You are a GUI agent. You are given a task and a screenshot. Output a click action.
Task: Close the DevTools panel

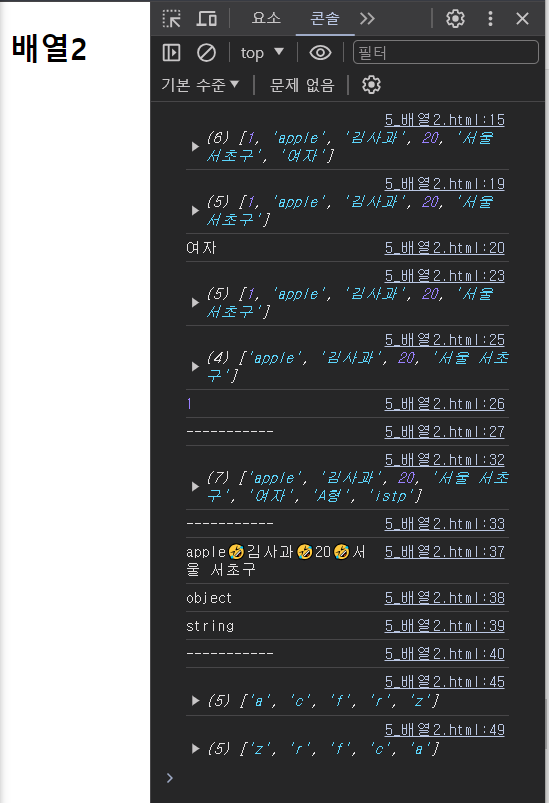(x=522, y=19)
